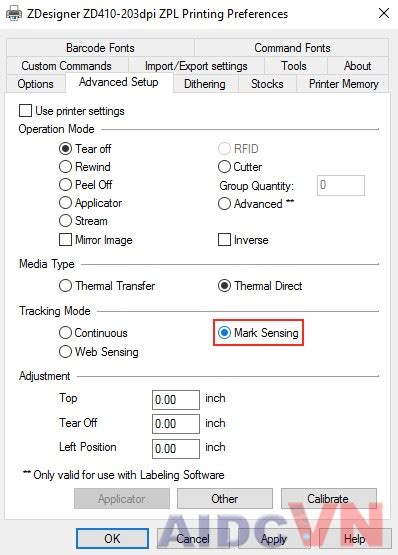Open the Barcode Fonts tab
The width and height of the screenshot is (398, 555).
point(100,48)
